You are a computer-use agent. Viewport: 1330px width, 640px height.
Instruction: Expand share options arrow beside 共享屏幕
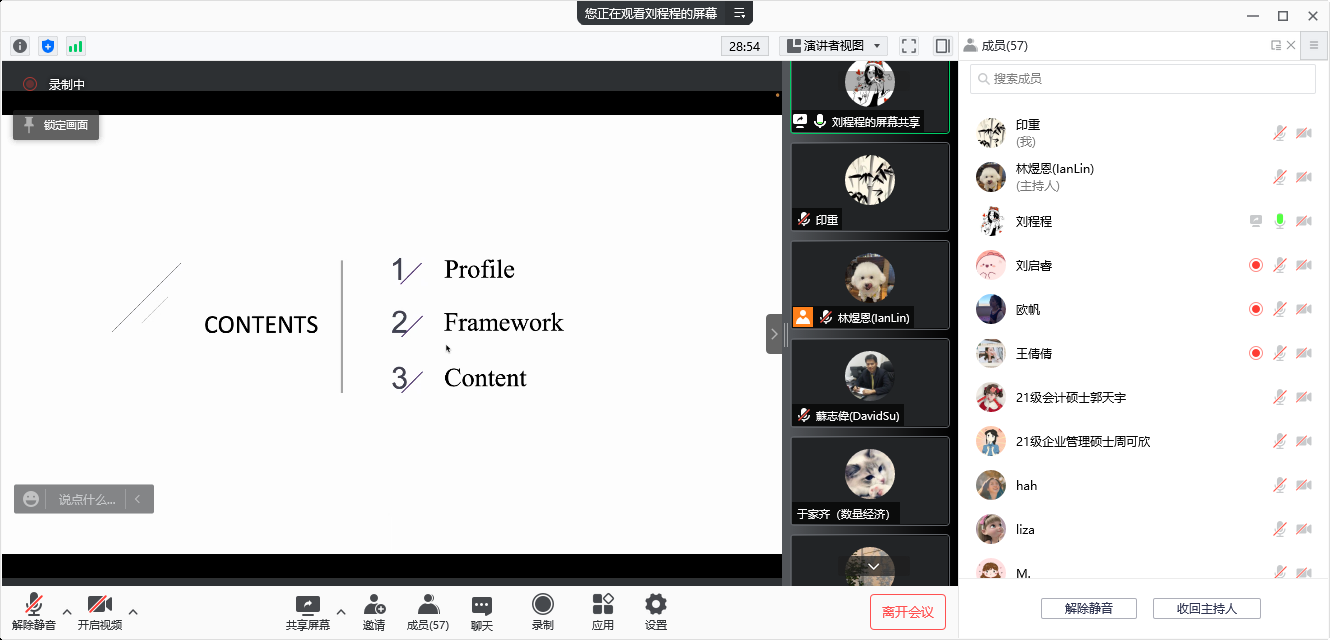click(340, 611)
